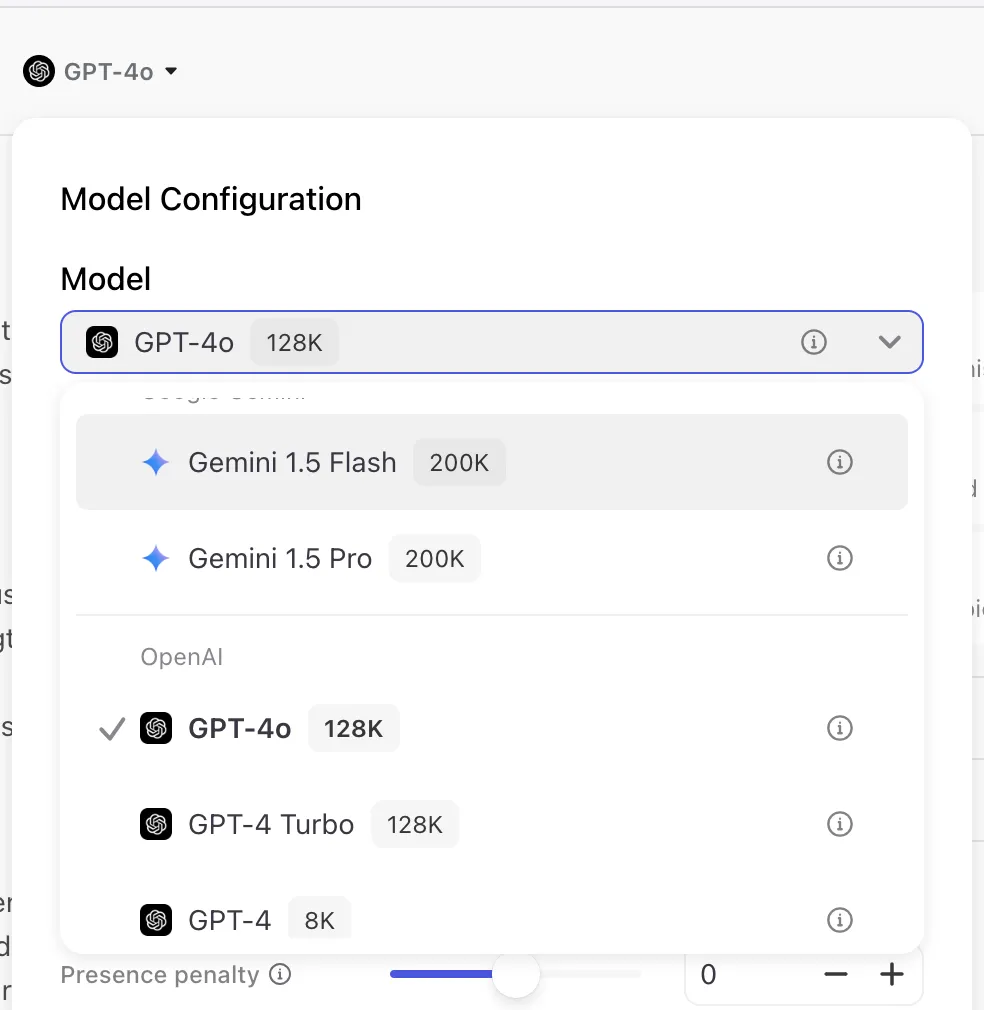The image size is (984, 1010).
Task: Click info icon for Gemini 1.5 Flash
Action: click(840, 462)
